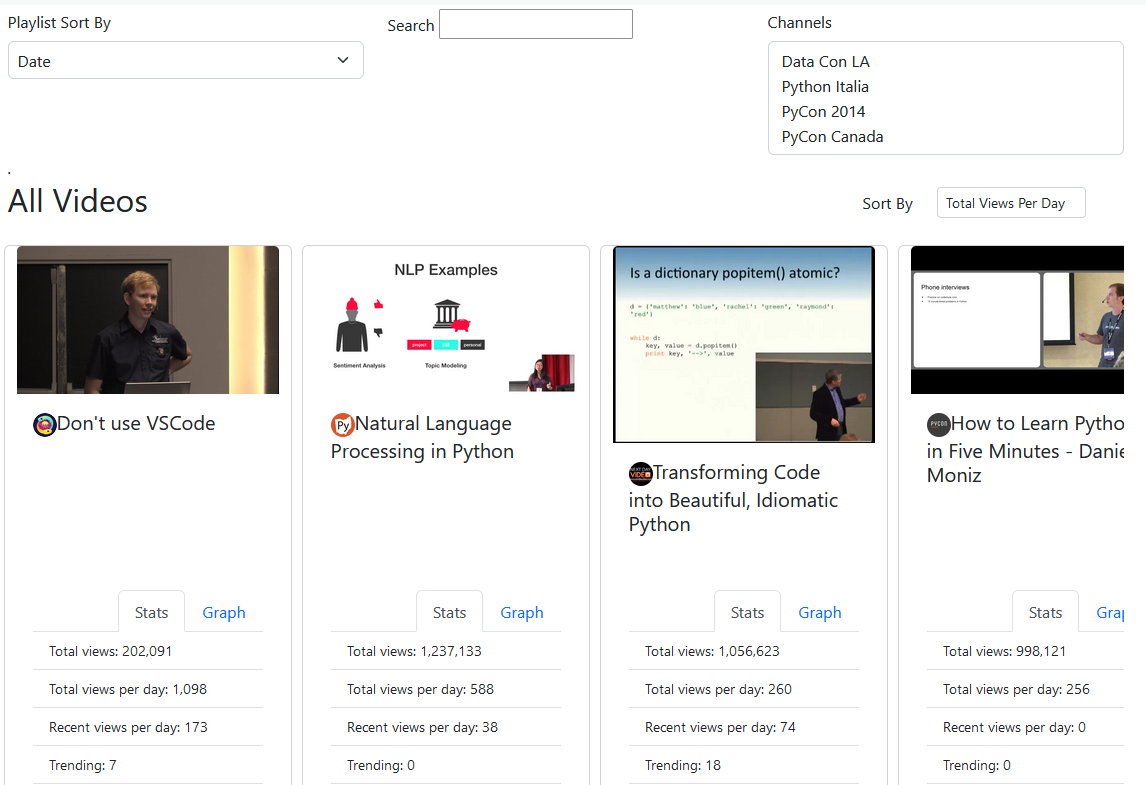Open the dictionary popitem video thumbnail
The image size is (1146, 785).
[744, 344]
